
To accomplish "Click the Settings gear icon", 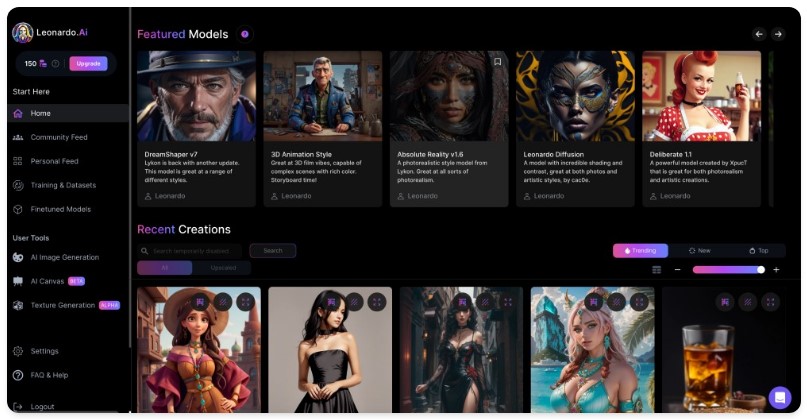I will 18,351.
